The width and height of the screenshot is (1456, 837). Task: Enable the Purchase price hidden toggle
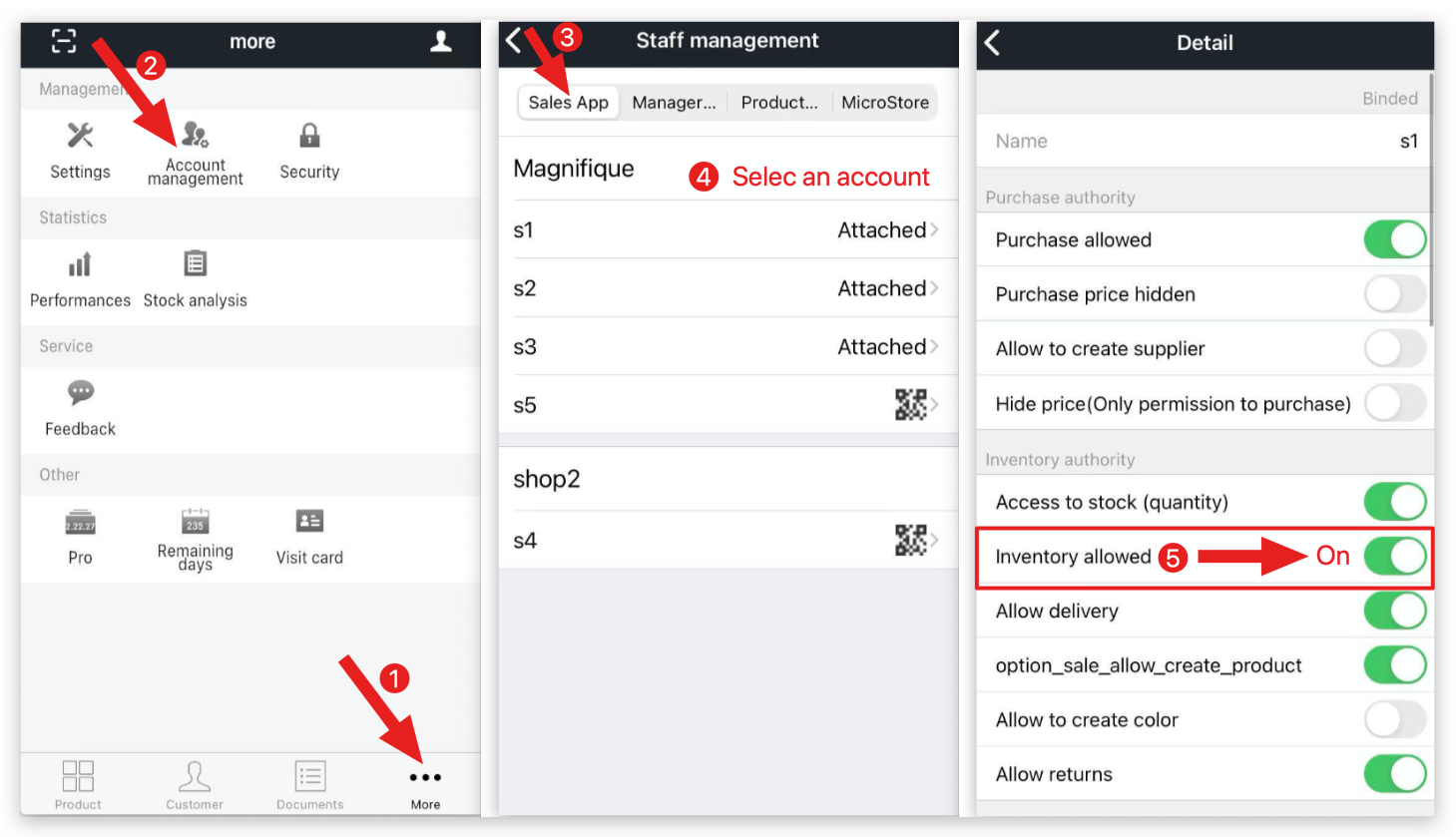pyautogui.click(x=1394, y=294)
